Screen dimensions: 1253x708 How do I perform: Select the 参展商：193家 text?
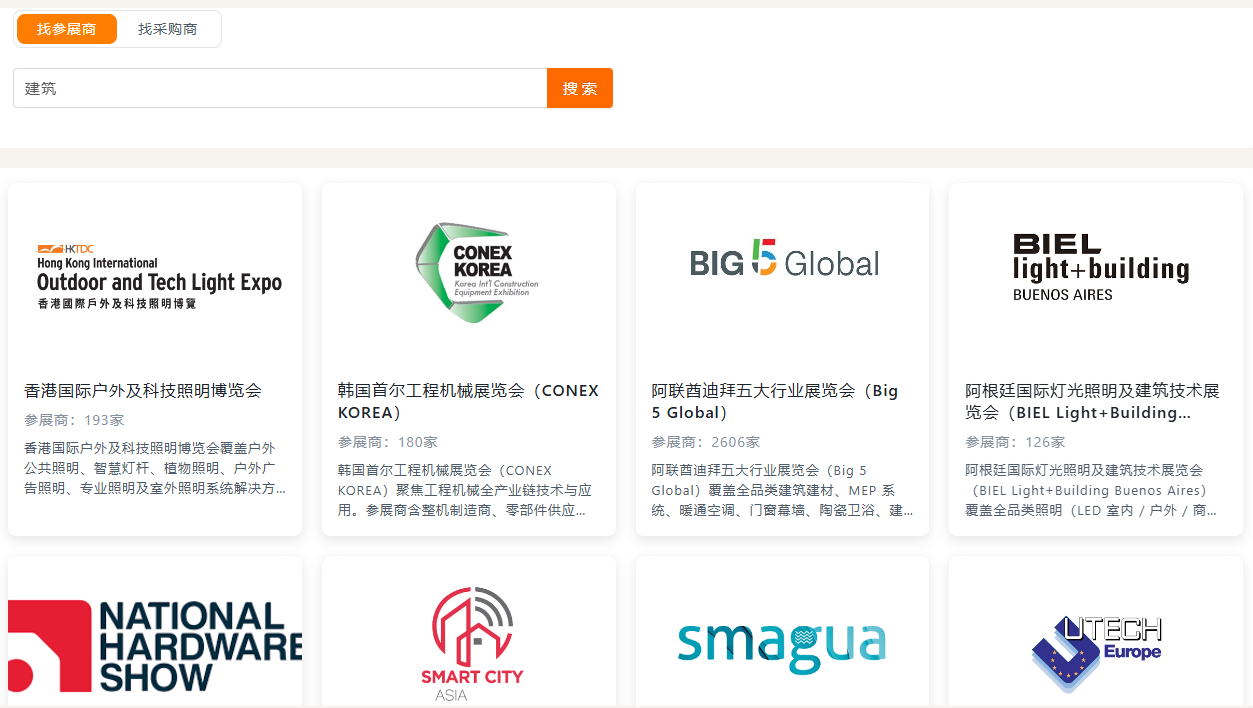click(x=74, y=420)
